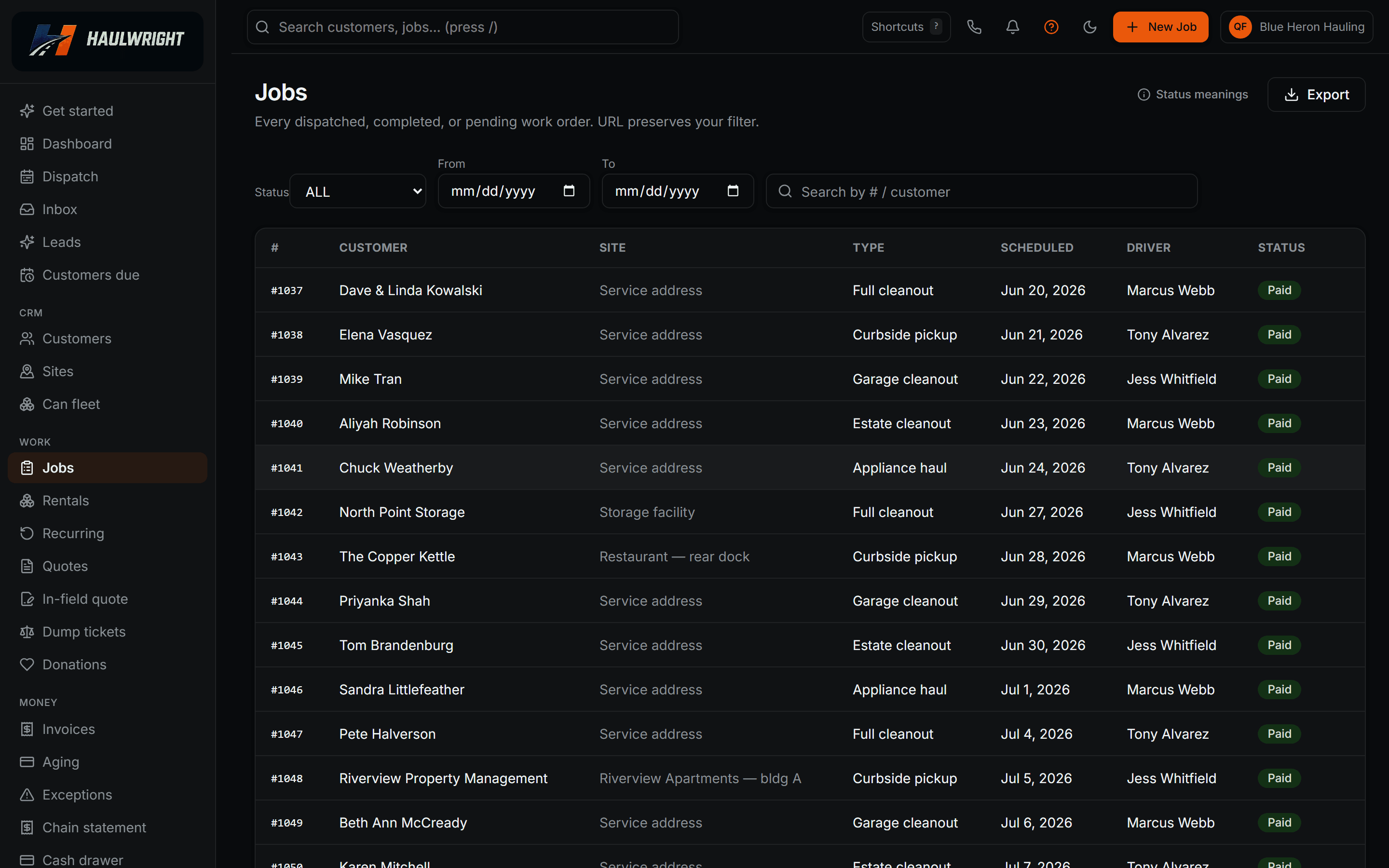The width and height of the screenshot is (1389, 868).
Task: Click the Recurring refresh icon
Action: 27,533
